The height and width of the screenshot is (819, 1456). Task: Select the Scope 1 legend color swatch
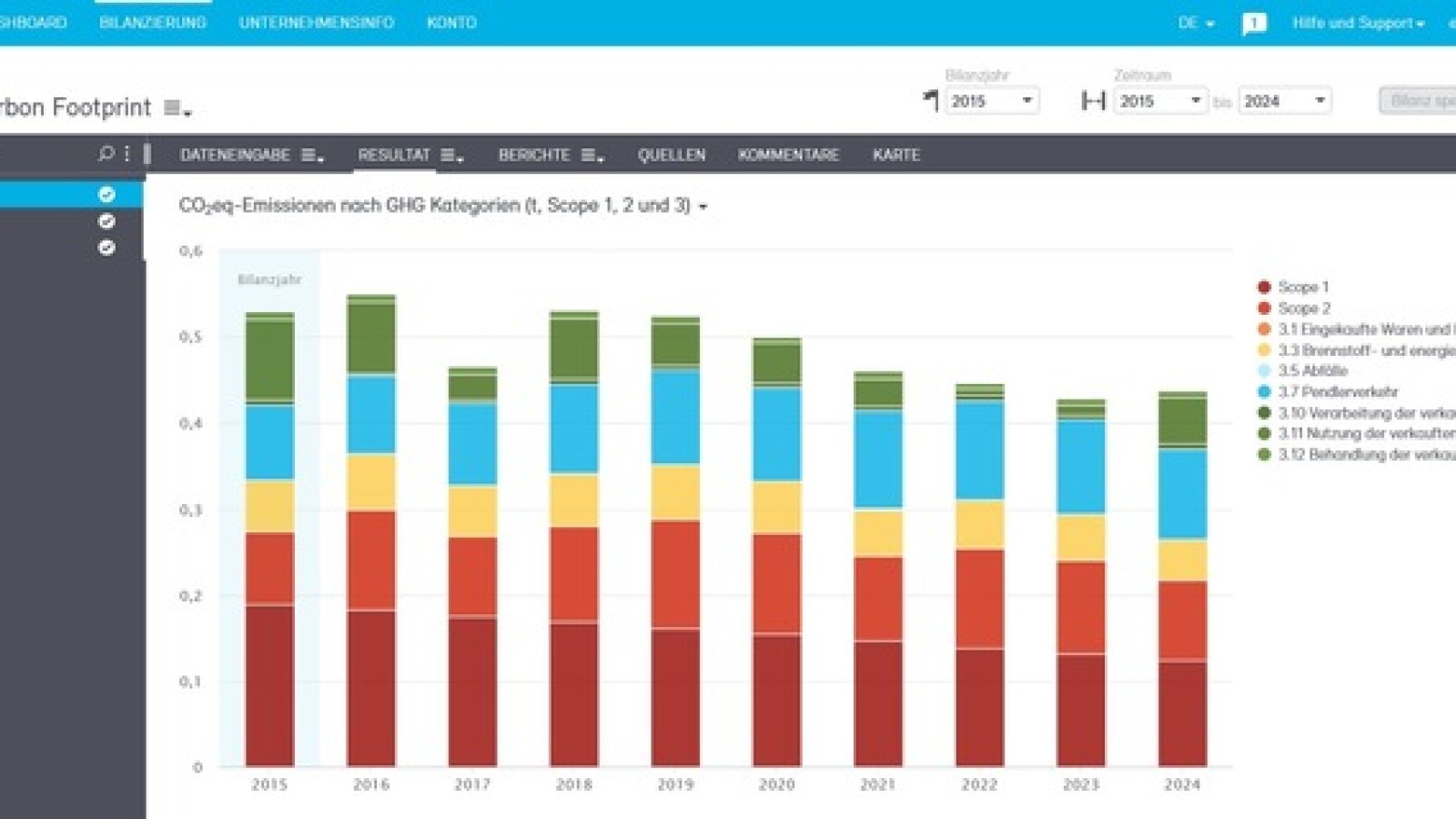tap(1263, 285)
